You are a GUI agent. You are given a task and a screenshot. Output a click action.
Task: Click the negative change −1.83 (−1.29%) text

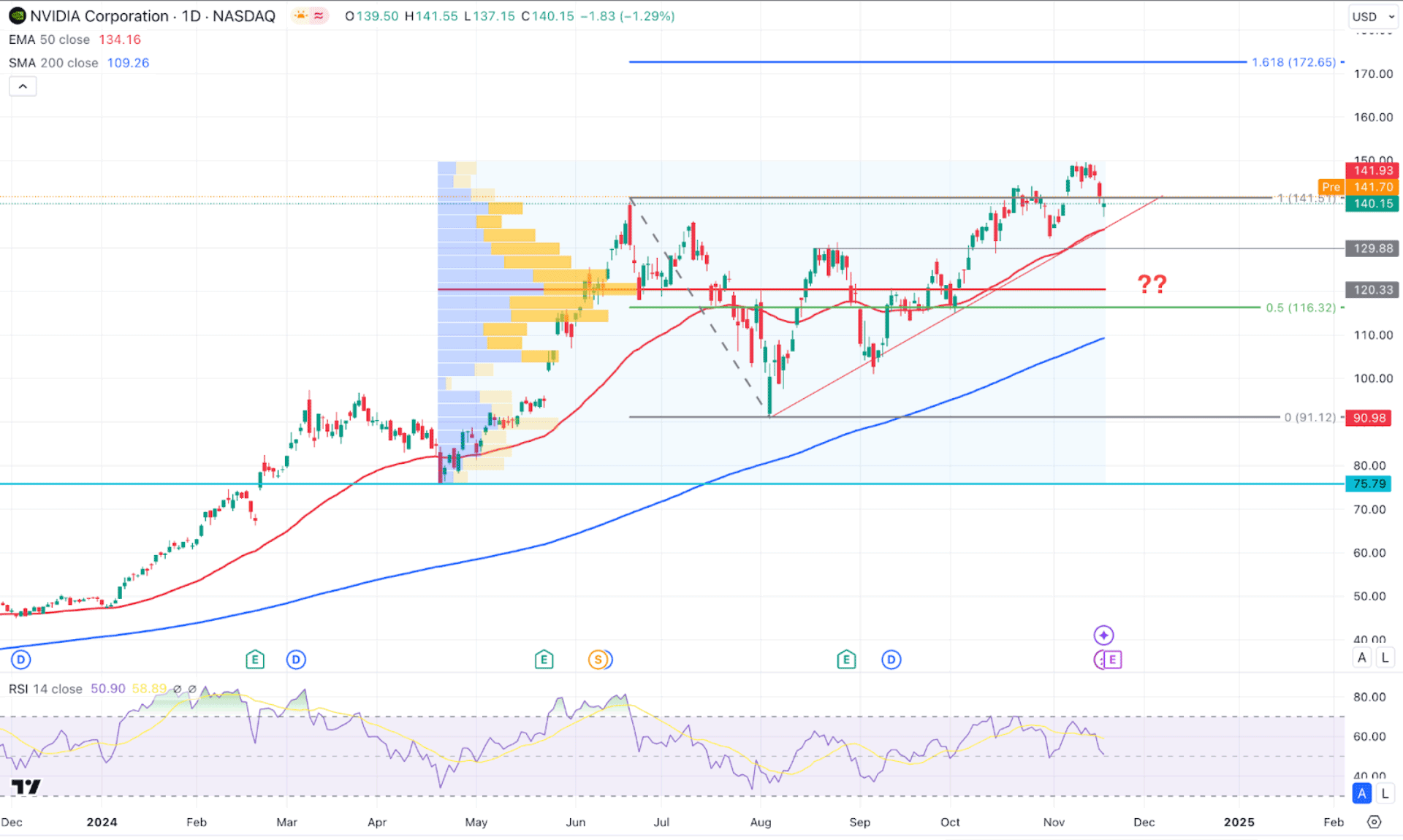pyautogui.click(x=628, y=16)
